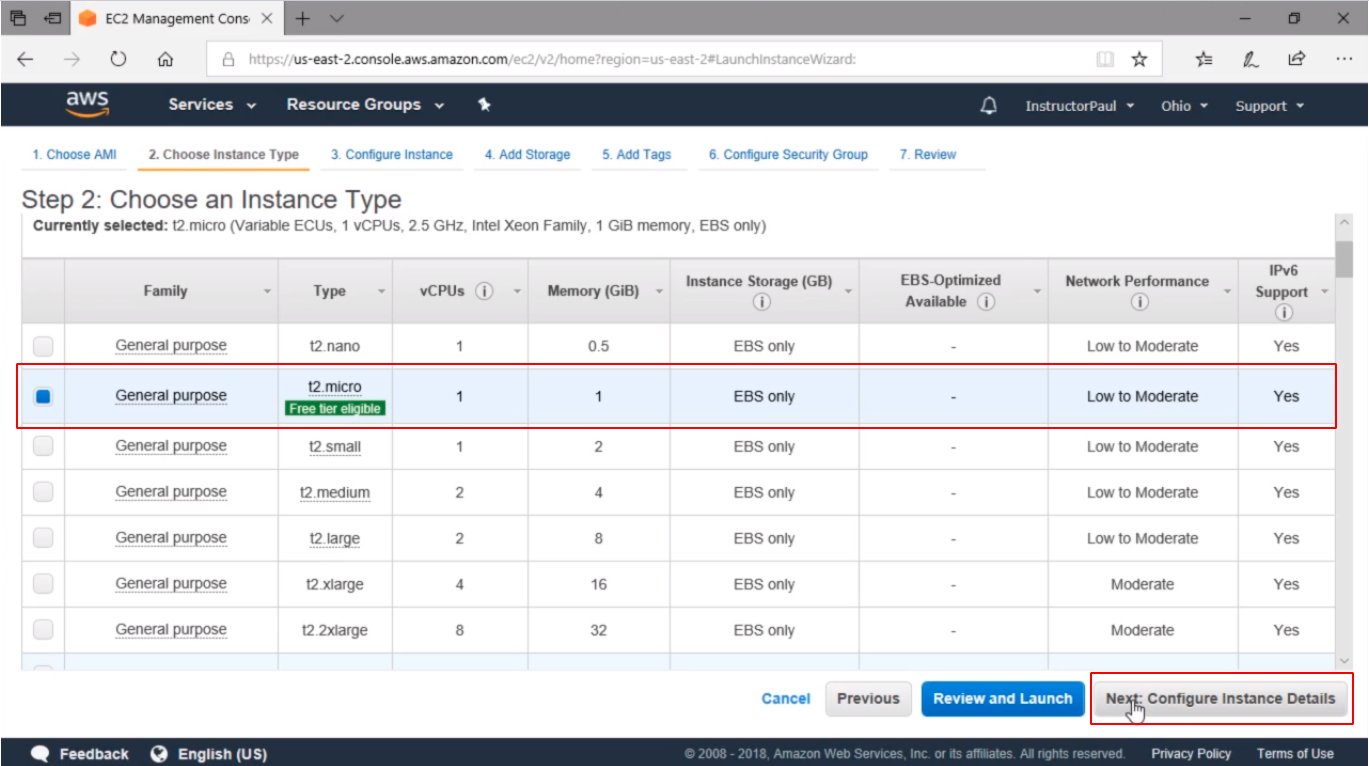The width and height of the screenshot is (1369, 766).
Task: Open the Resource Groups dropdown
Action: pos(365,104)
